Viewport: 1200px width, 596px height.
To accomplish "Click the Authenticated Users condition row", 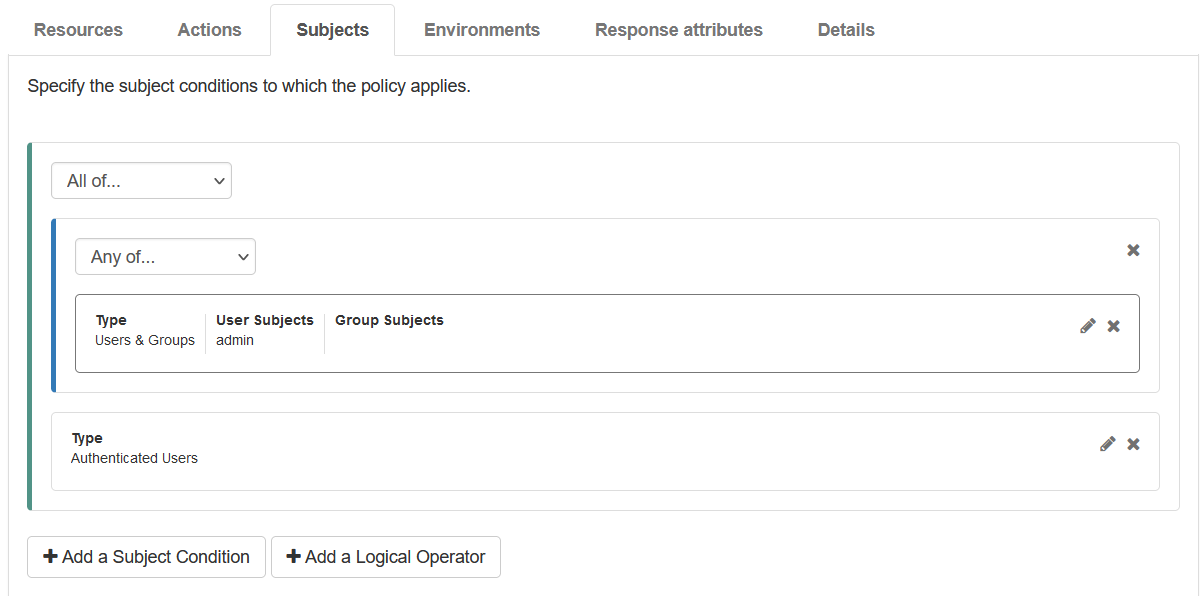I will click(x=500, y=450).
